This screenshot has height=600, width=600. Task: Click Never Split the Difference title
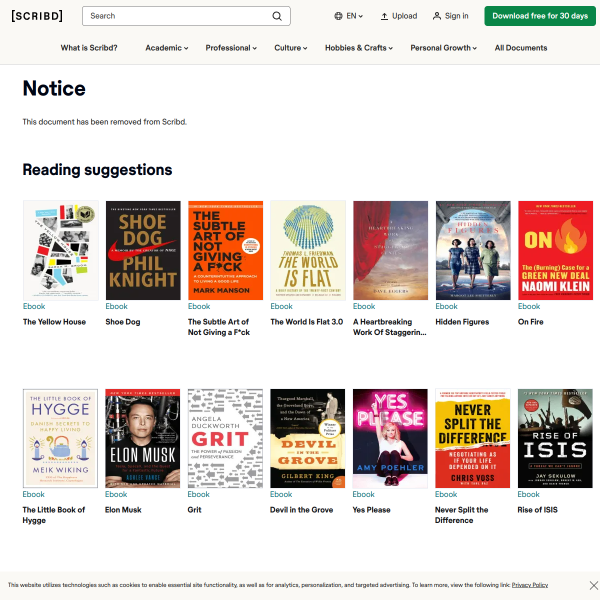click(x=461, y=515)
